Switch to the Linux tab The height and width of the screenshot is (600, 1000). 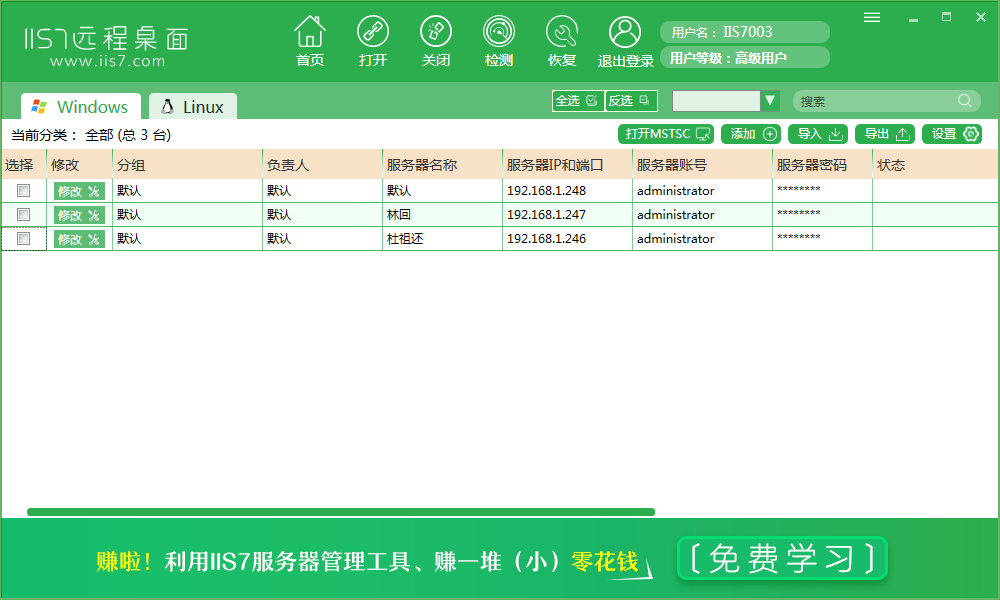tap(193, 106)
